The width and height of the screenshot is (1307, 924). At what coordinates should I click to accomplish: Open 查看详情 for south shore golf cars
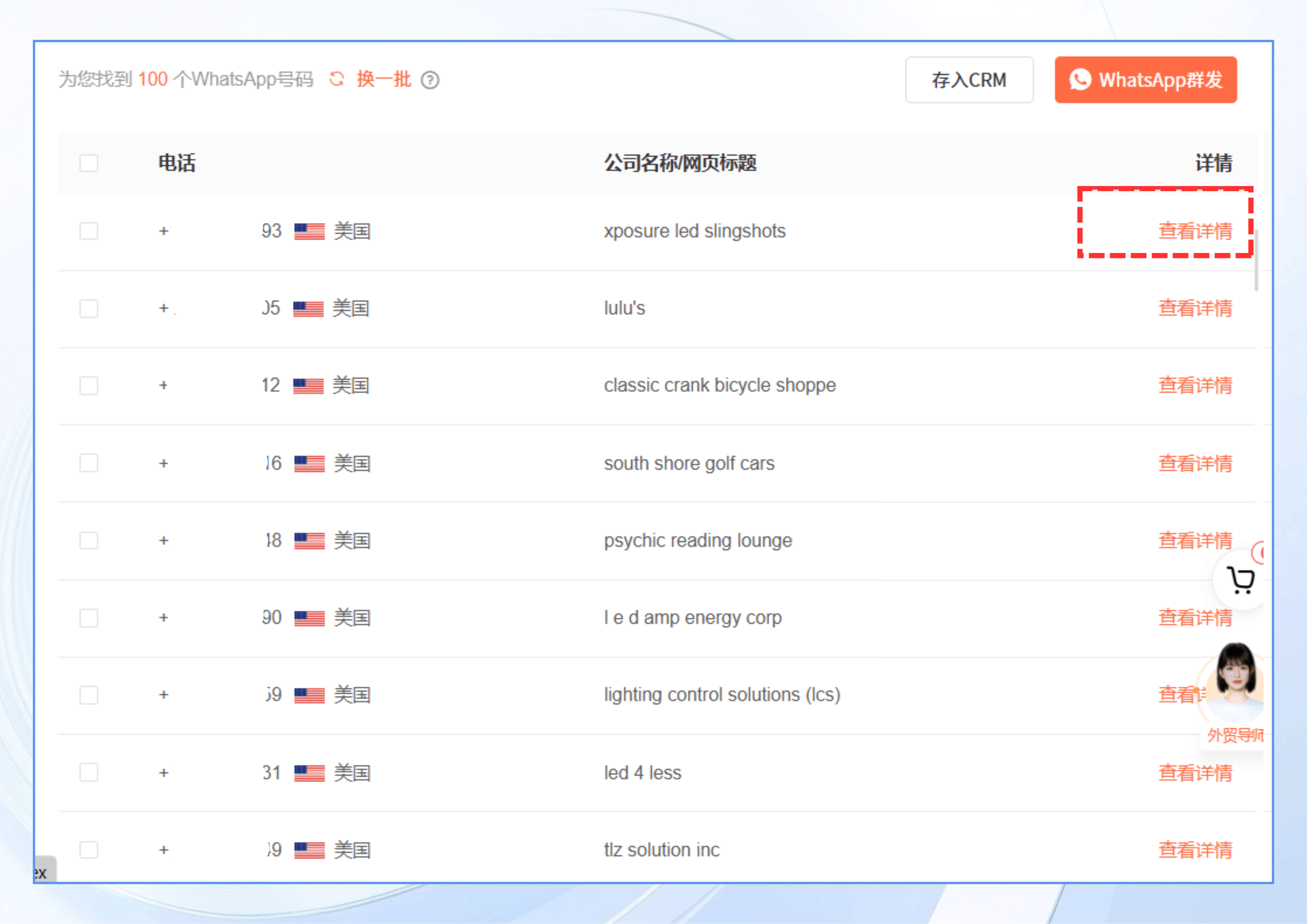pos(1195,463)
